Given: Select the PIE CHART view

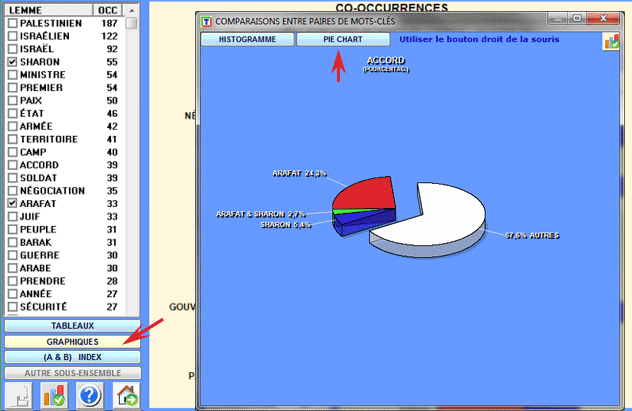Looking at the screenshot, I should coord(343,39).
